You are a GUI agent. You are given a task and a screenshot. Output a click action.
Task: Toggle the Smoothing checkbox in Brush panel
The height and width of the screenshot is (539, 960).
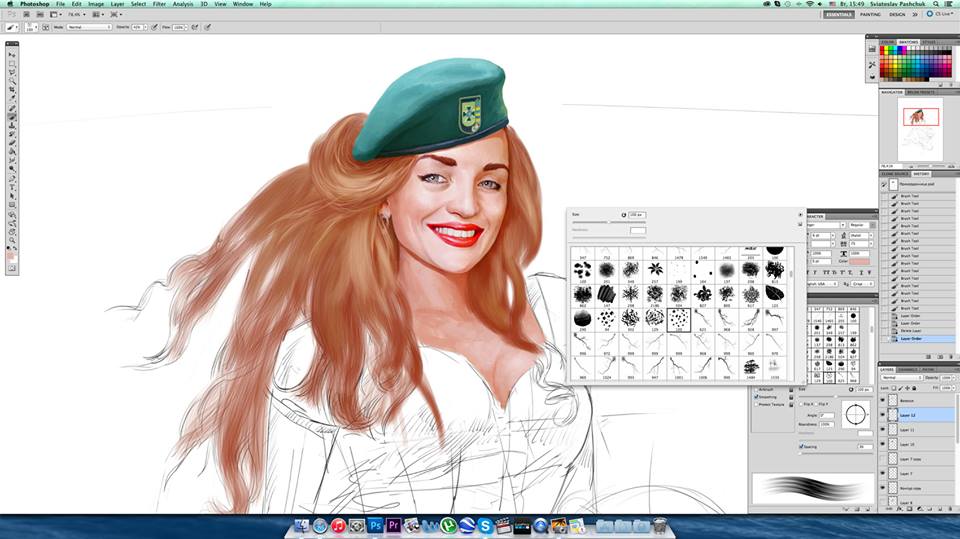click(x=757, y=397)
